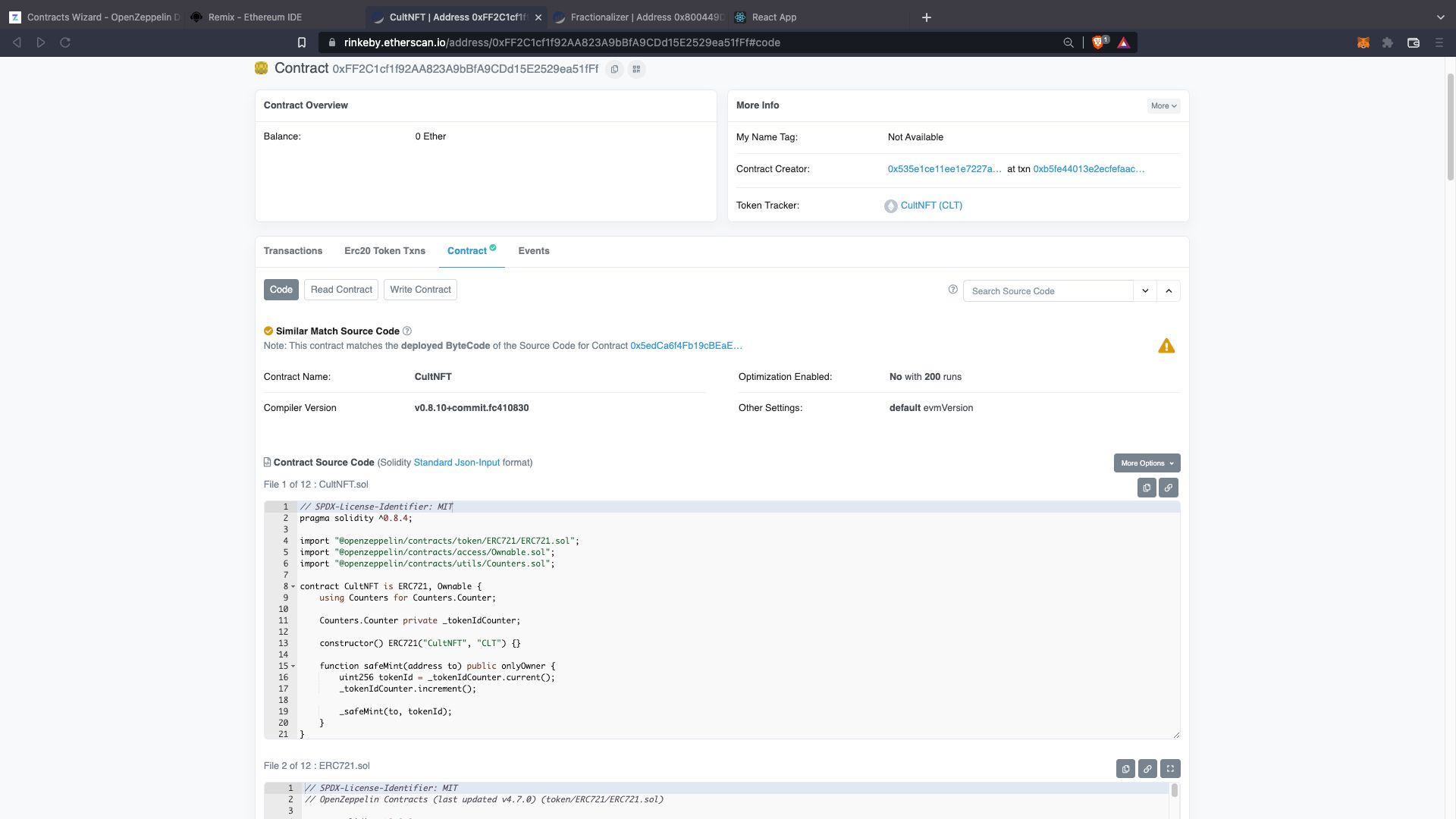Screen dimensions: 1456x819
Task: Get permalink for ERC721.sol file
Action: point(1147,769)
